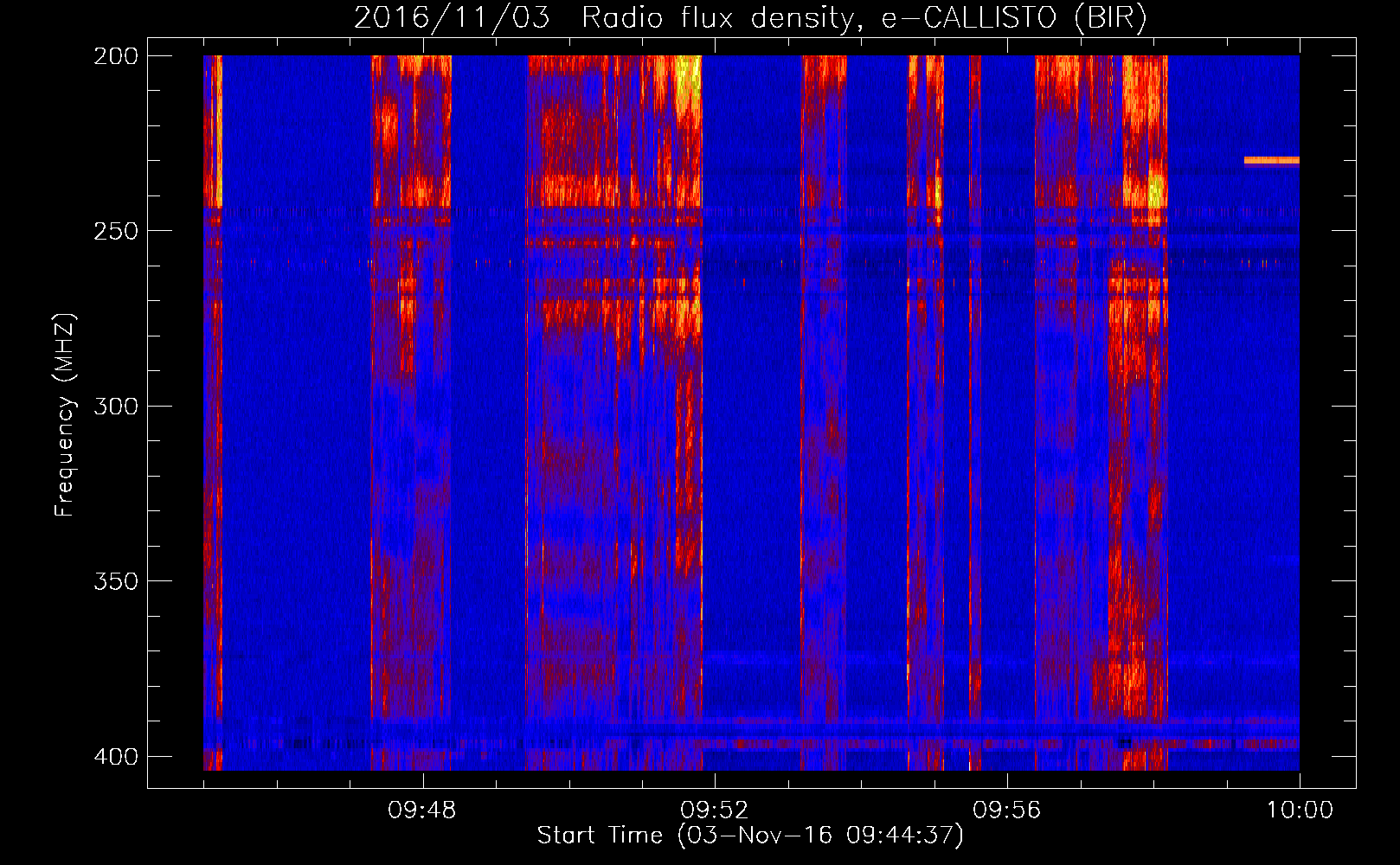Click the 09:52 time tick label
Screen dimensions: 1400x865
click(x=715, y=811)
